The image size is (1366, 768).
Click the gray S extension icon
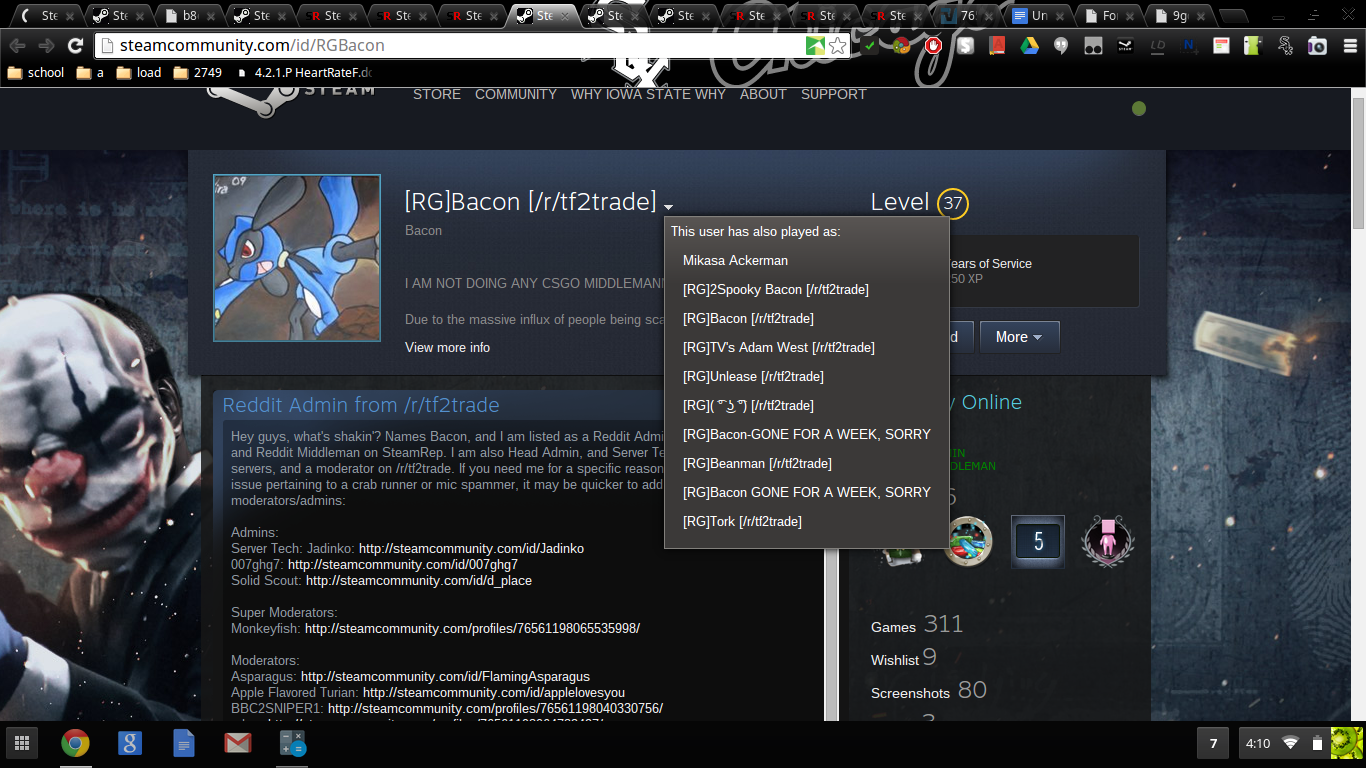tap(965, 45)
